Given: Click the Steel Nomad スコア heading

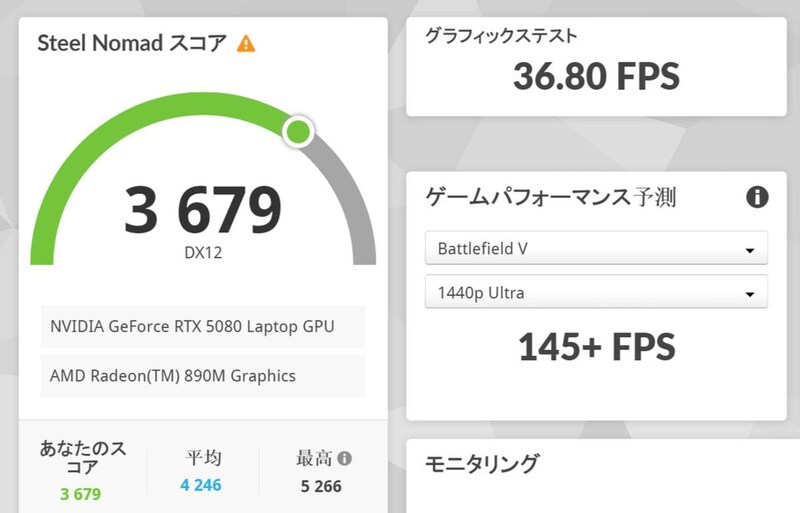Looking at the screenshot, I should [x=132, y=43].
